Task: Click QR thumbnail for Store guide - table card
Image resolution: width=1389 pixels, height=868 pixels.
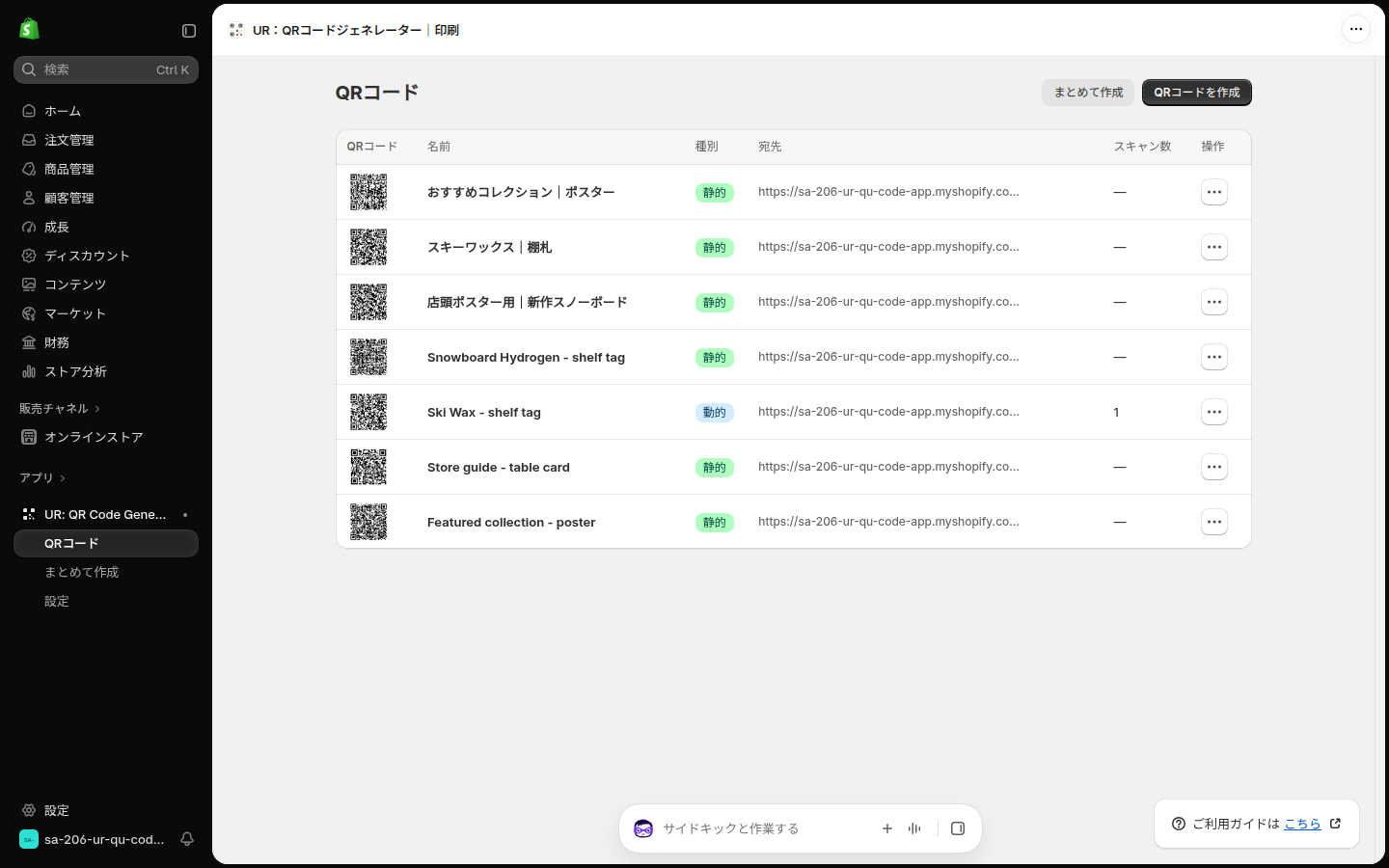Action: pos(368,467)
